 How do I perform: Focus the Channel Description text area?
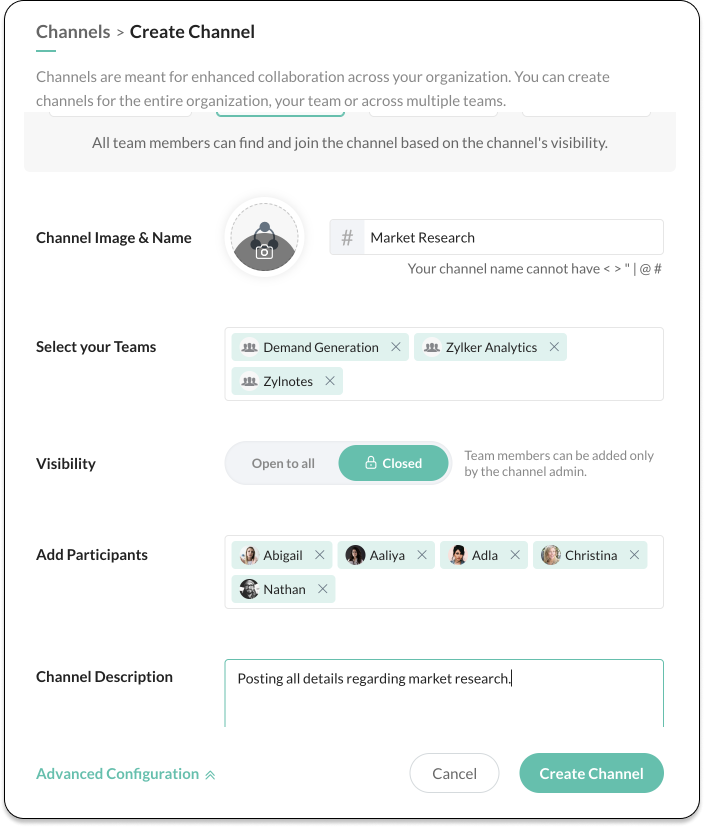click(x=444, y=700)
